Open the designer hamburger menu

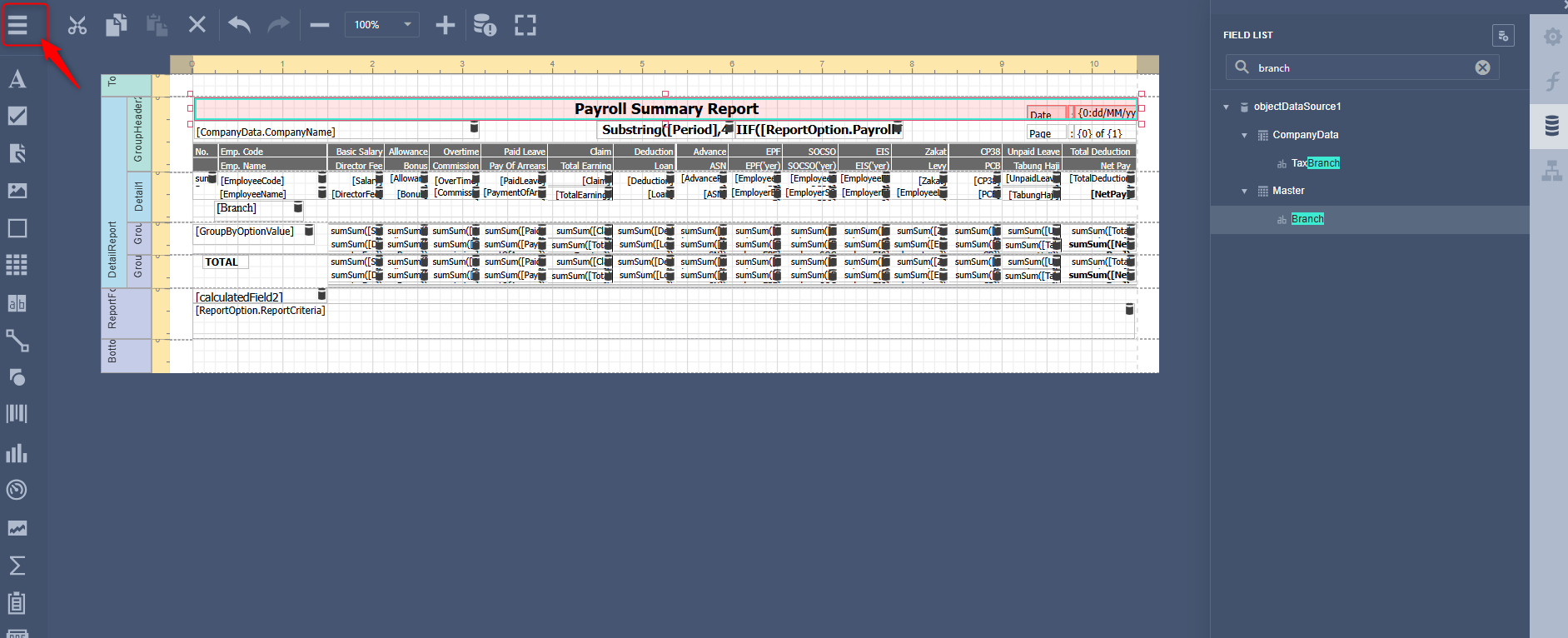(x=17, y=25)
